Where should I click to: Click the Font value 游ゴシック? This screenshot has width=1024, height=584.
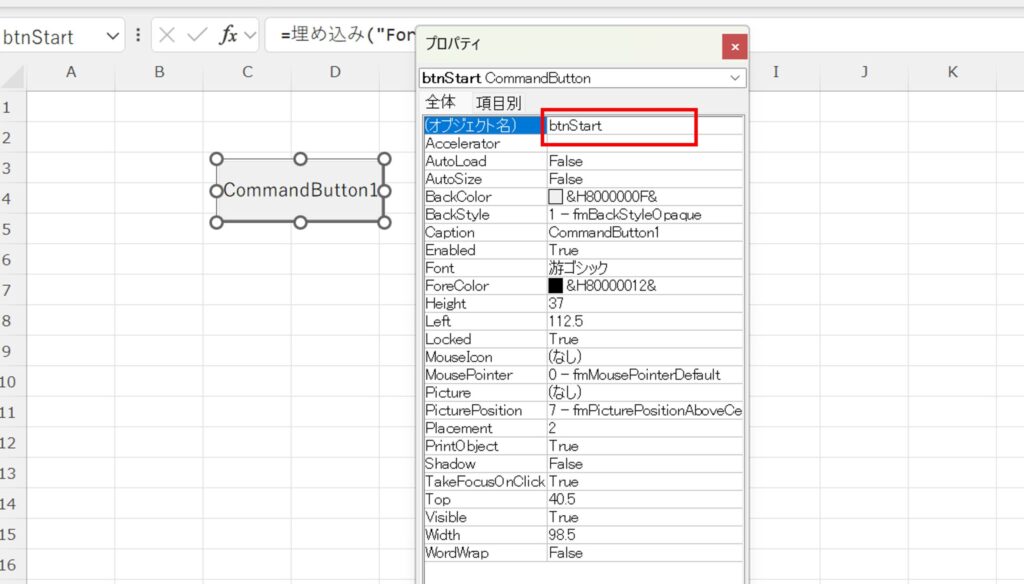(578, 268)
